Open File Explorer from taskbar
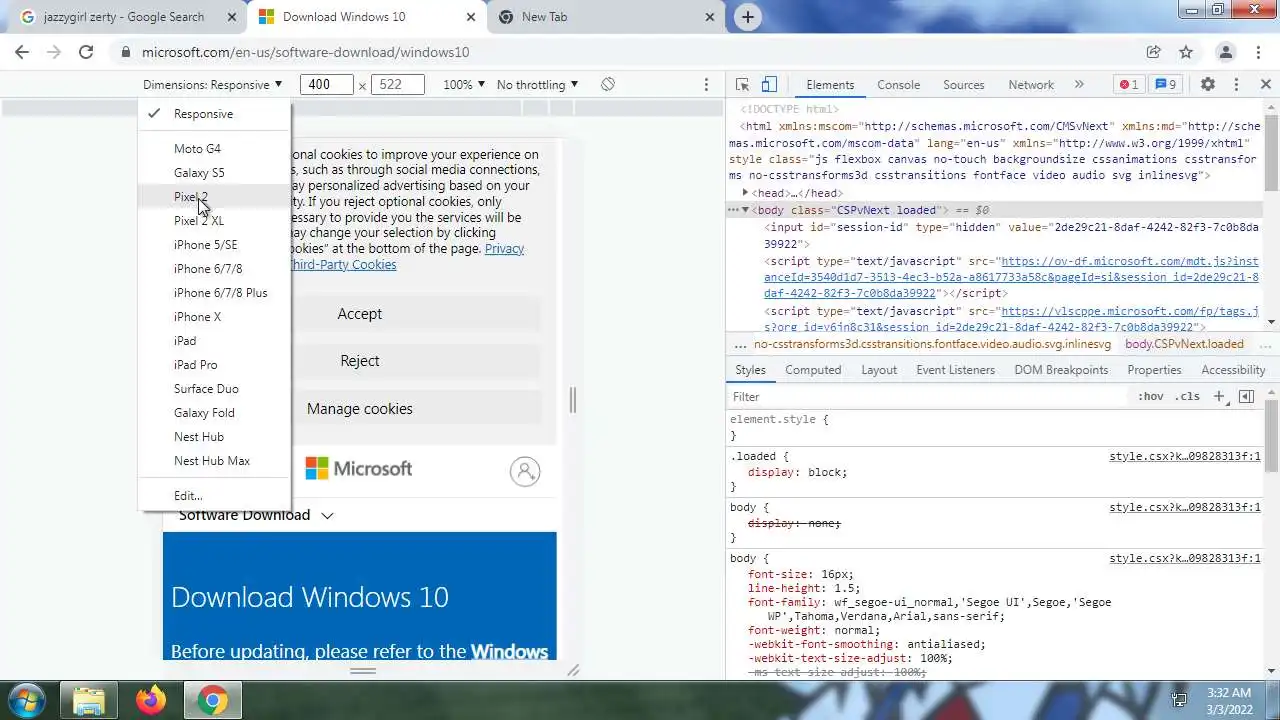The image size is (1280, 720). (89, 700)
